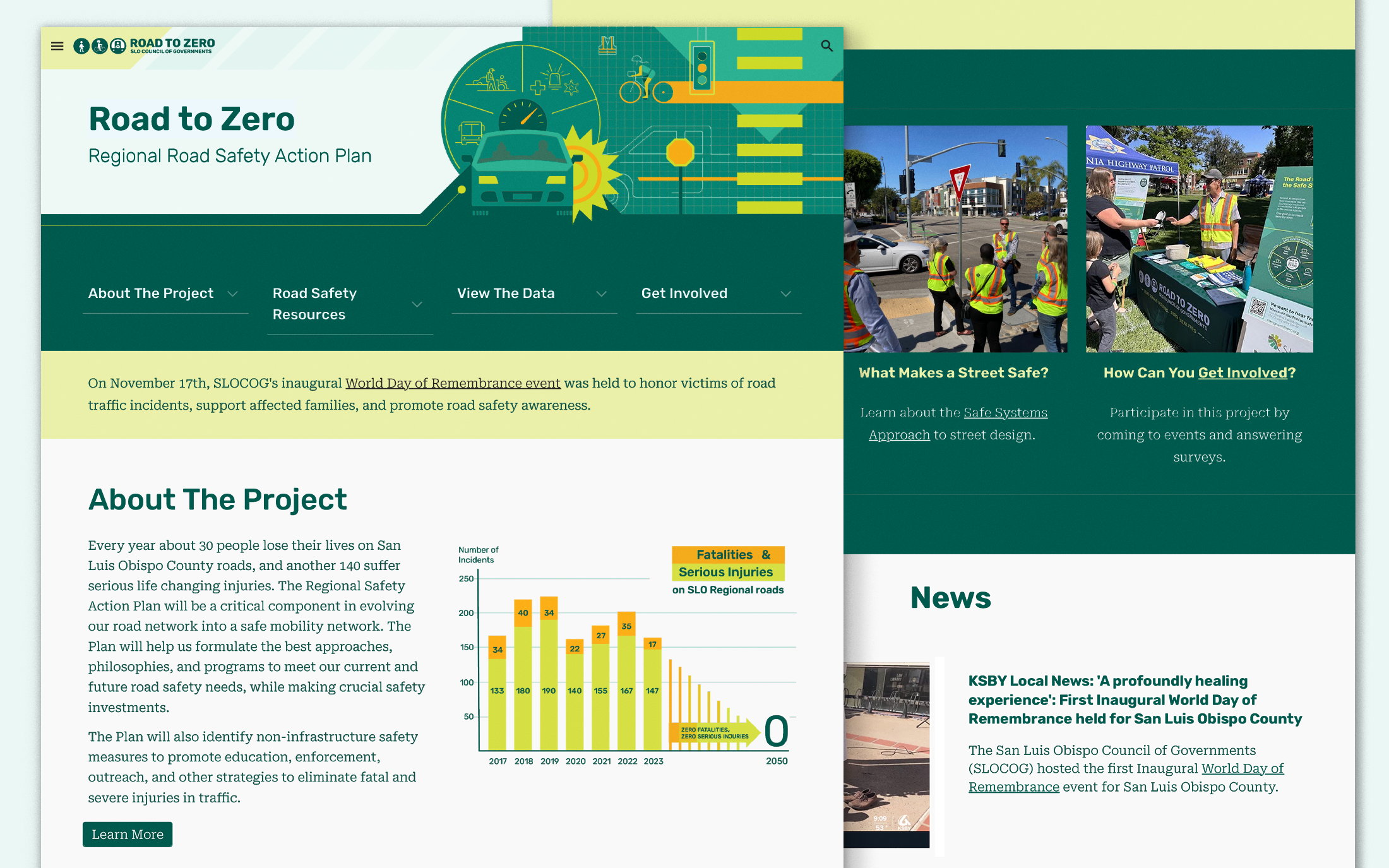Open the View The Data menu item

point(506,294)
